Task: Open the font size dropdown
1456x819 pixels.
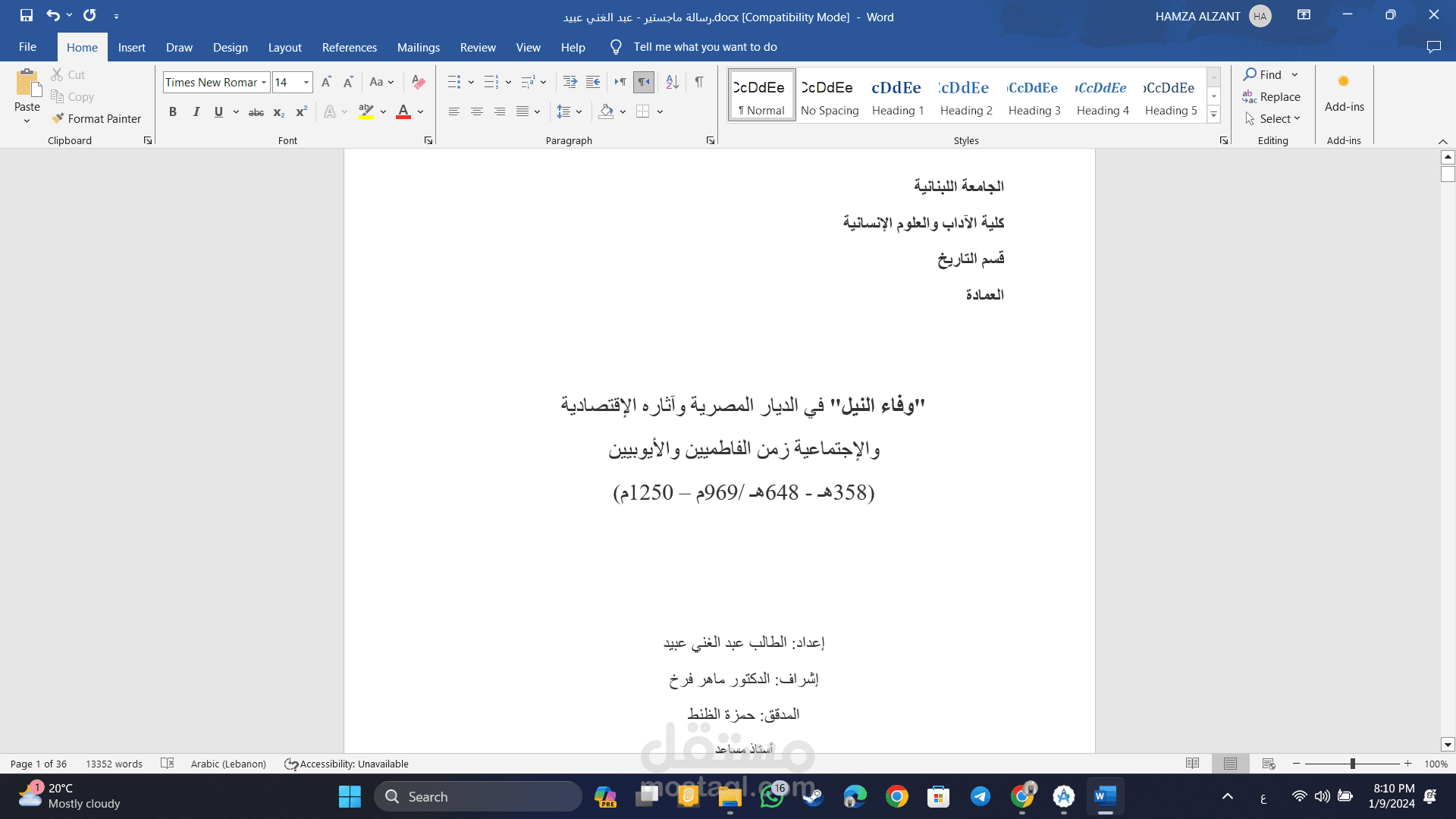Action: tap(306, 82)
